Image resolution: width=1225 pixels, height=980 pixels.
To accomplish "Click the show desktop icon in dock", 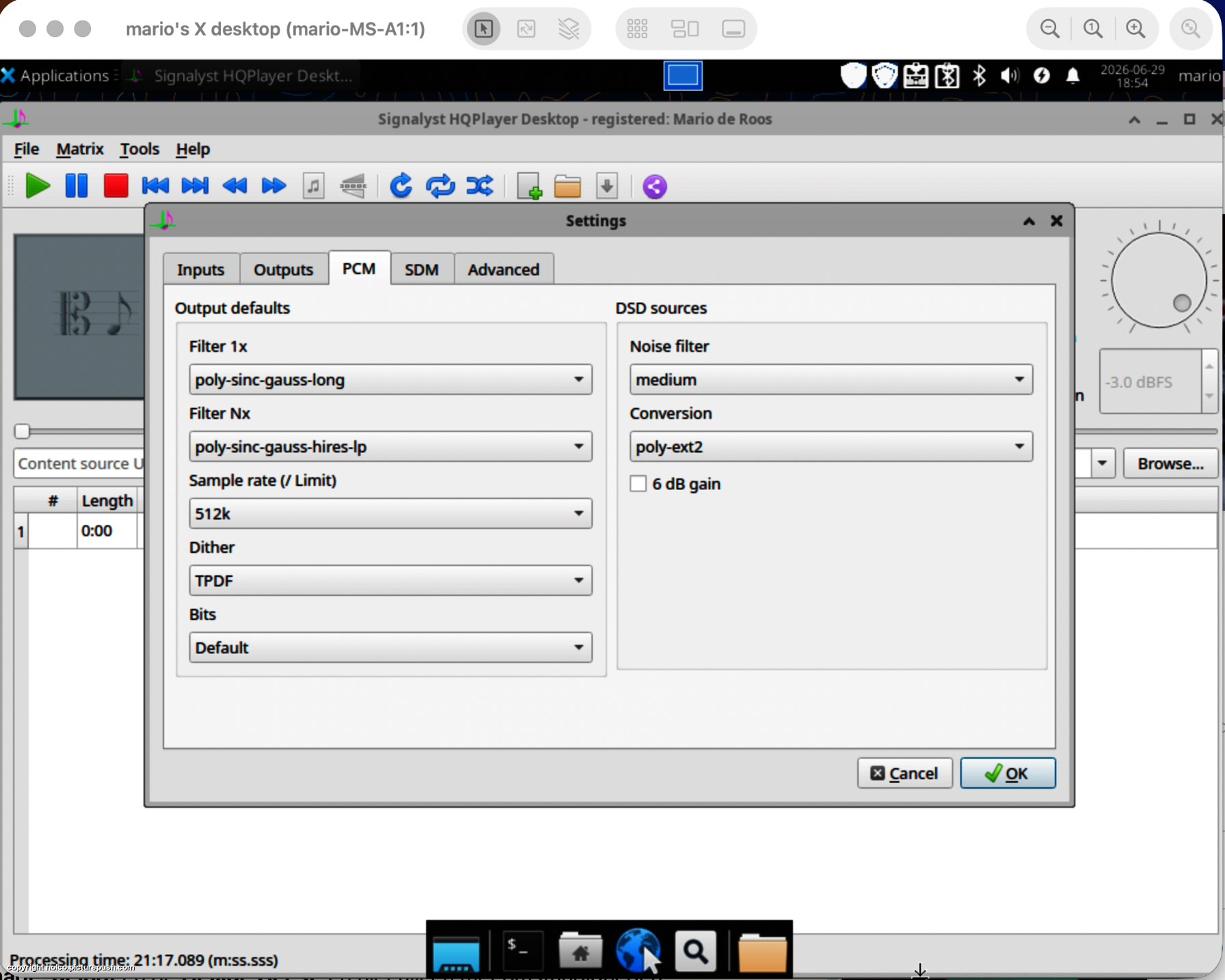I will (x=456, y=953).
